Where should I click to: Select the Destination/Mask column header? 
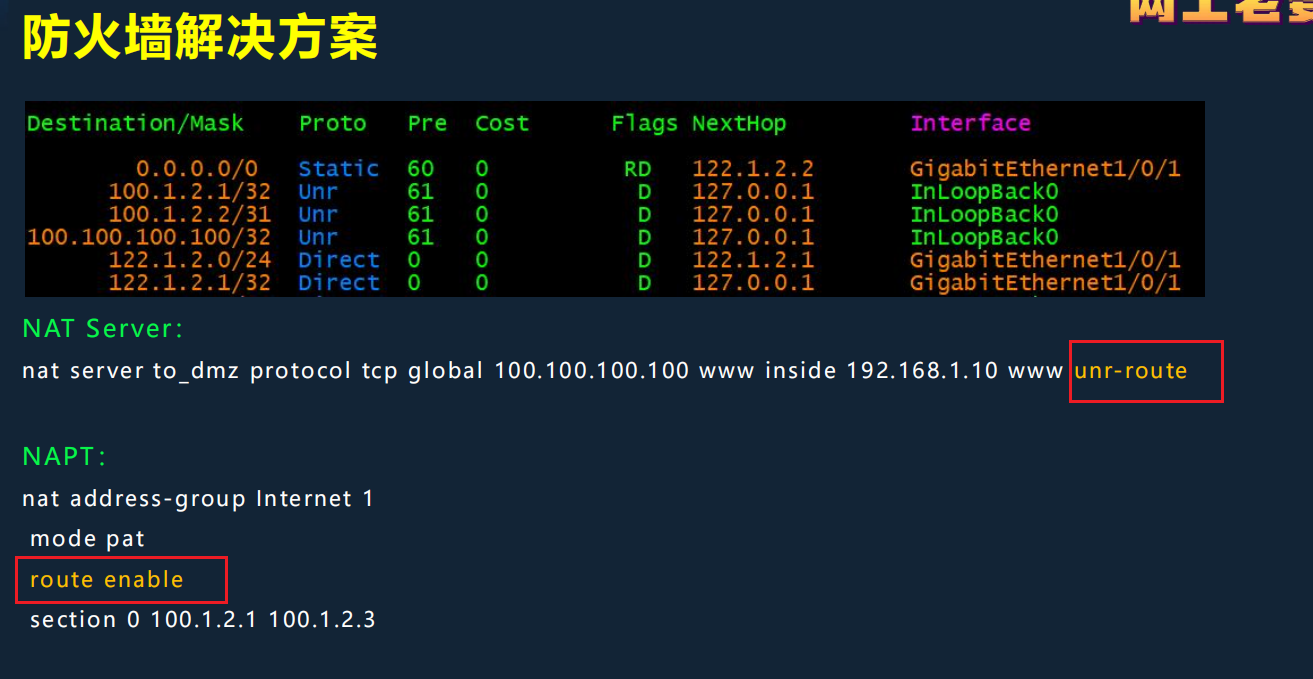[x=135, y=122]
